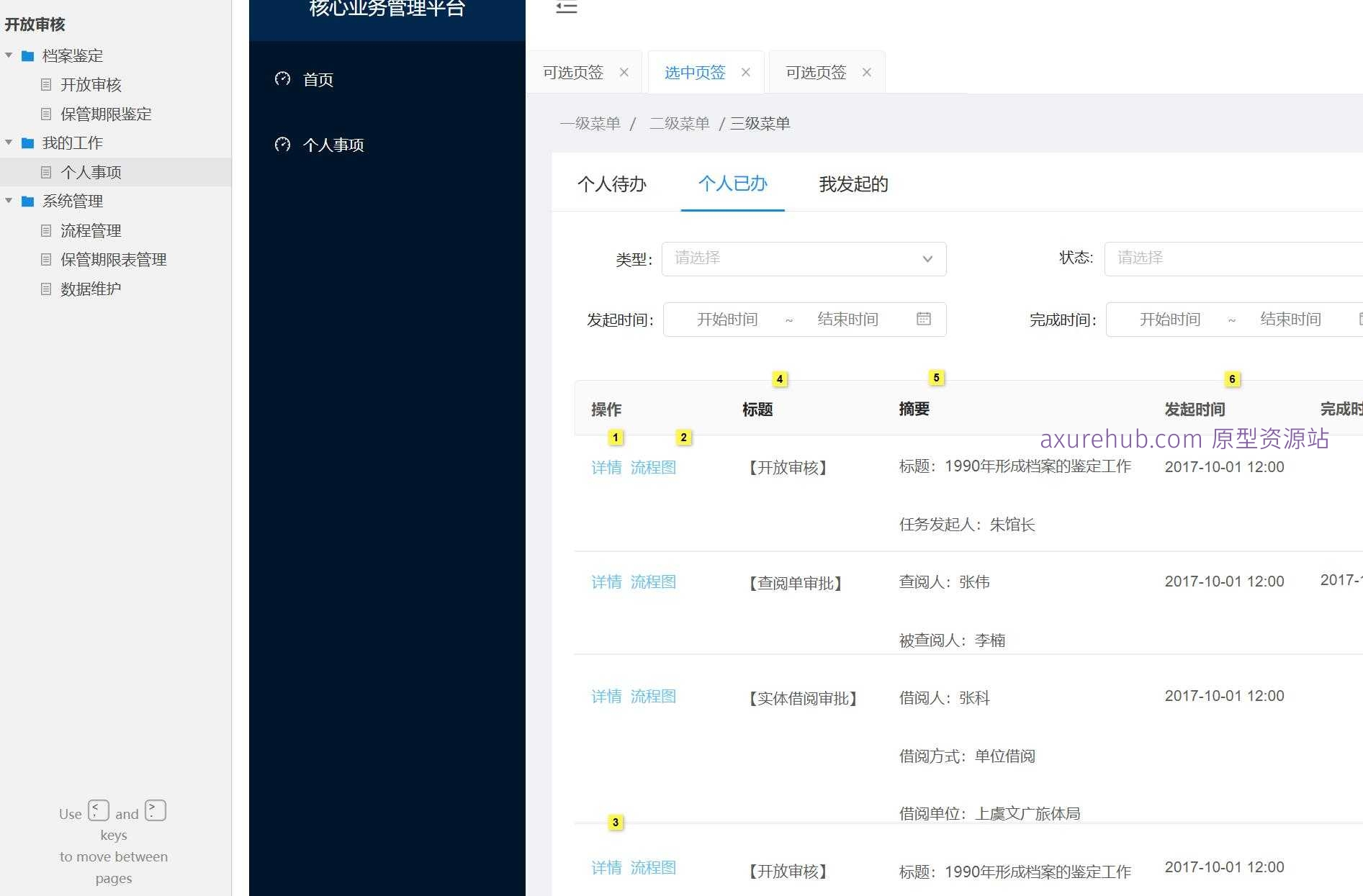Click the document icon beside 数据维护
The image size is (1363, 896).
coord(46,289)
